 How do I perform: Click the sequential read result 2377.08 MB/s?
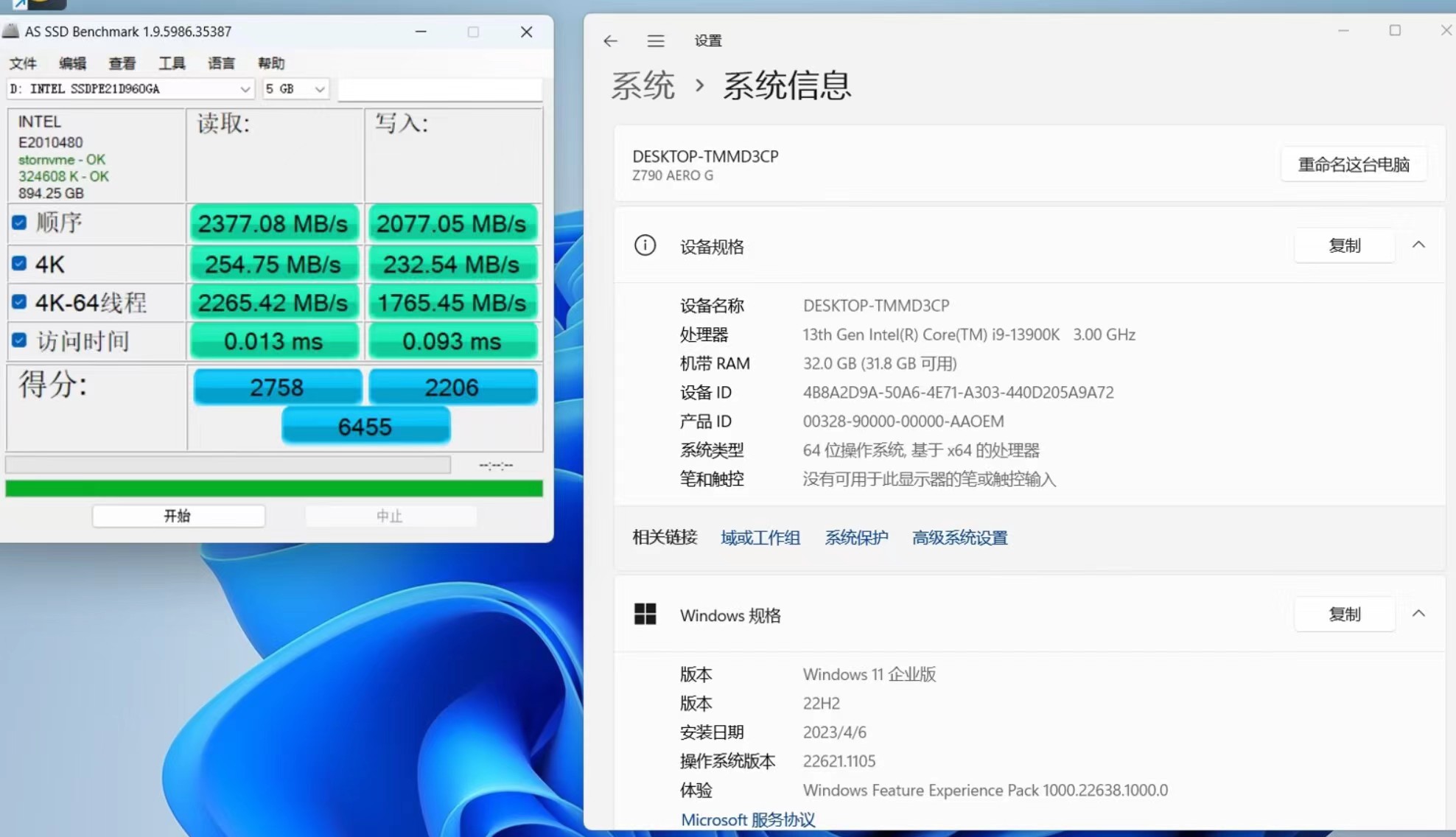click(x=273, y=223)
